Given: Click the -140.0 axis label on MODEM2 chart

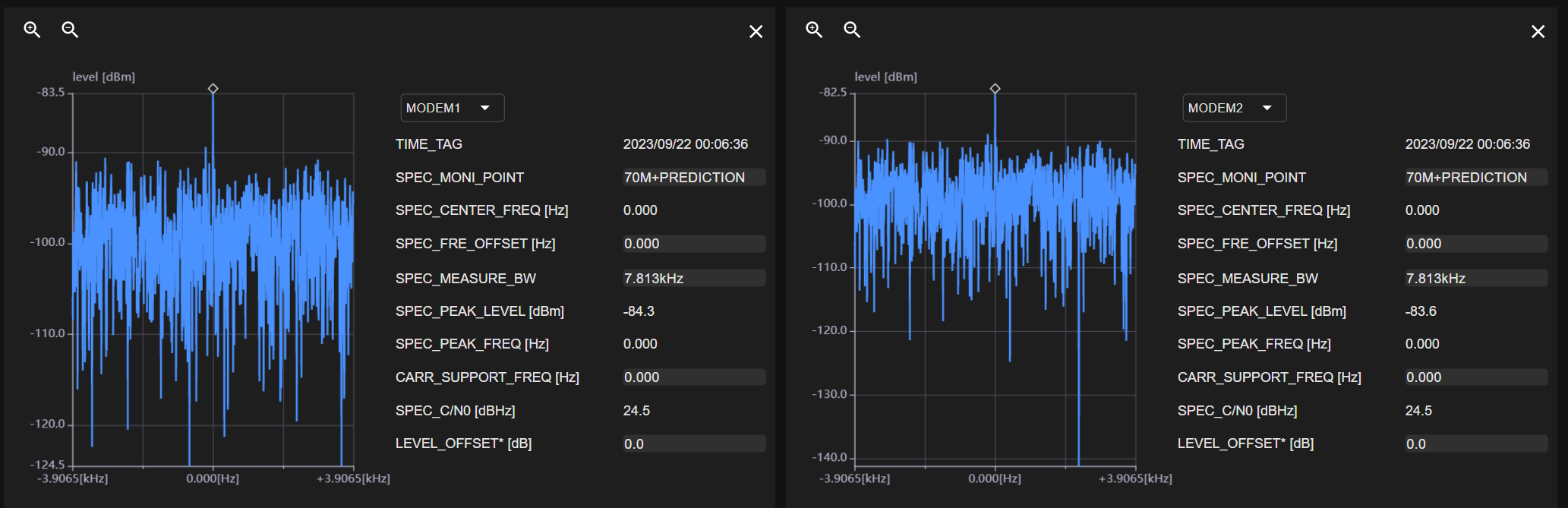Looking at the screenshot, I should [829, 457].
